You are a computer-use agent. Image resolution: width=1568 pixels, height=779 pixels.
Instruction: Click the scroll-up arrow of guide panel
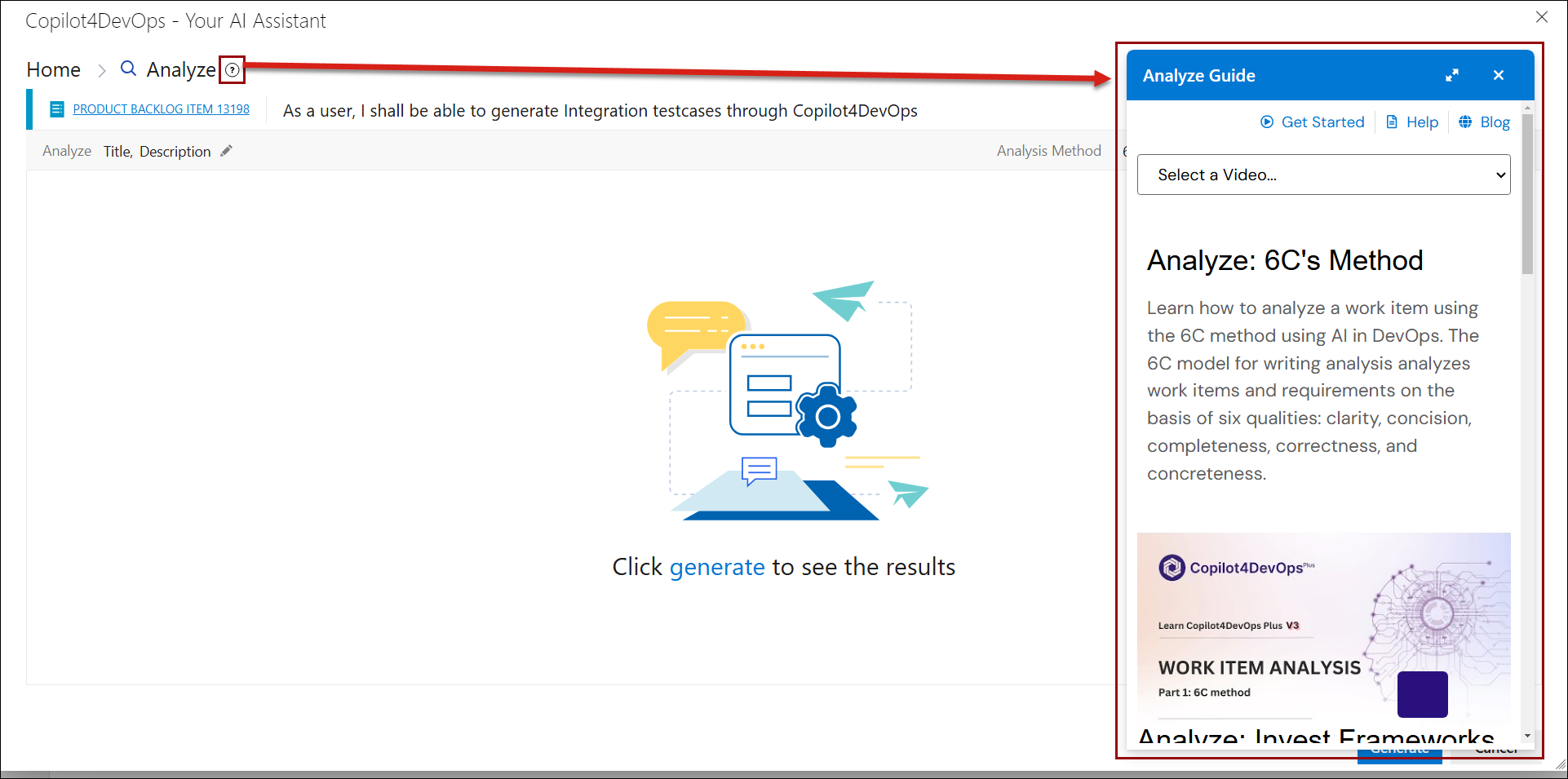[1527, 107]
